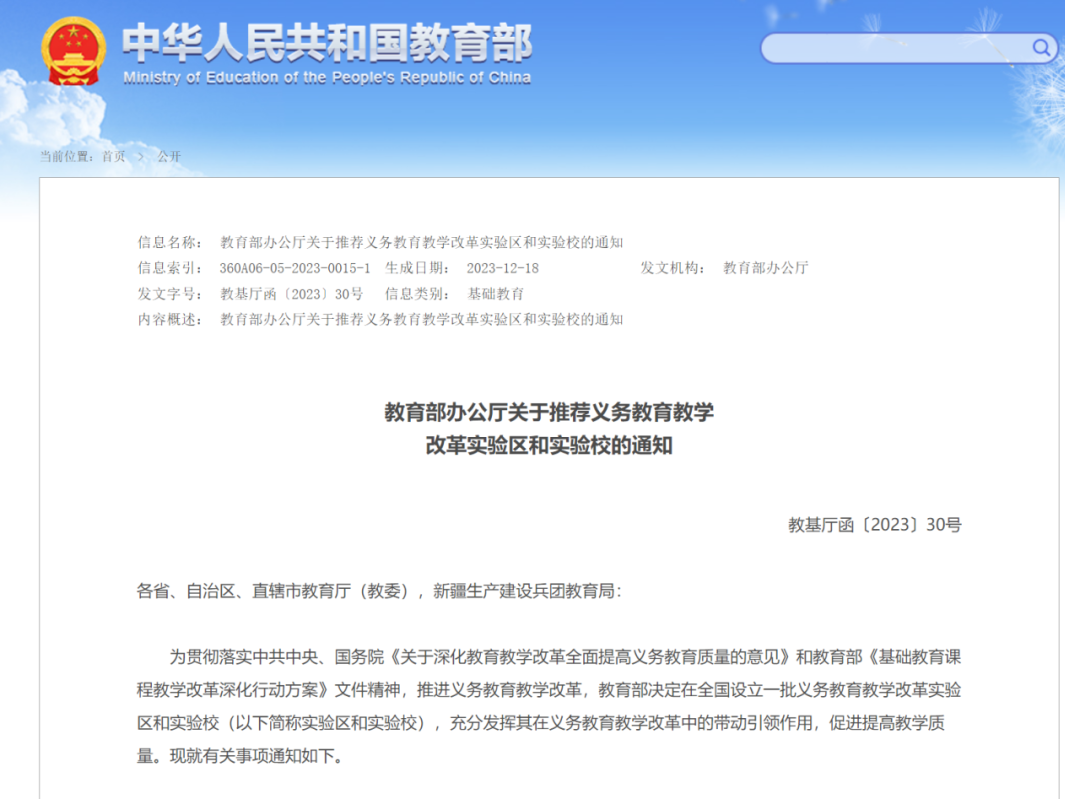
Task: Click 教育部办公厅 beside 发文机构
Action: coord(765,268)
